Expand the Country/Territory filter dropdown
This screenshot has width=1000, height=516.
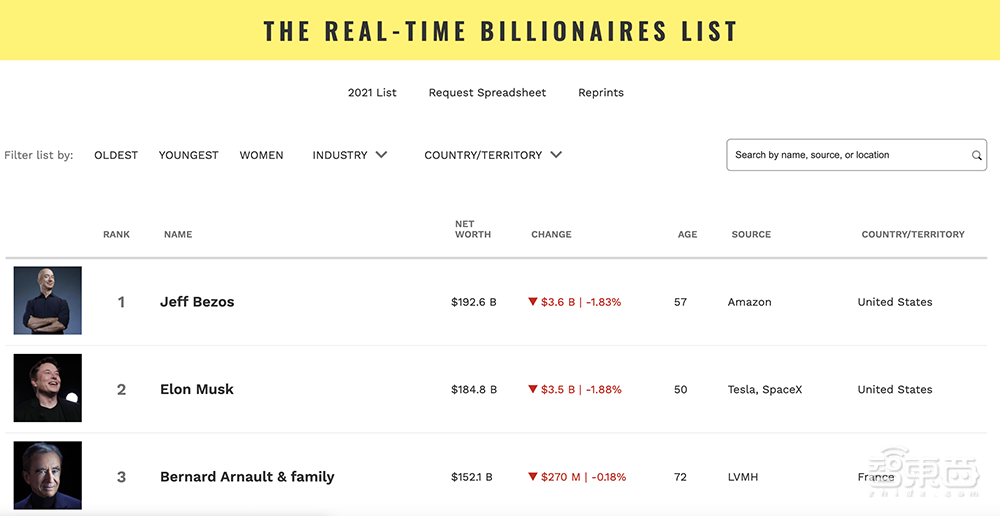pyautogui.click(x=493, y=155)
